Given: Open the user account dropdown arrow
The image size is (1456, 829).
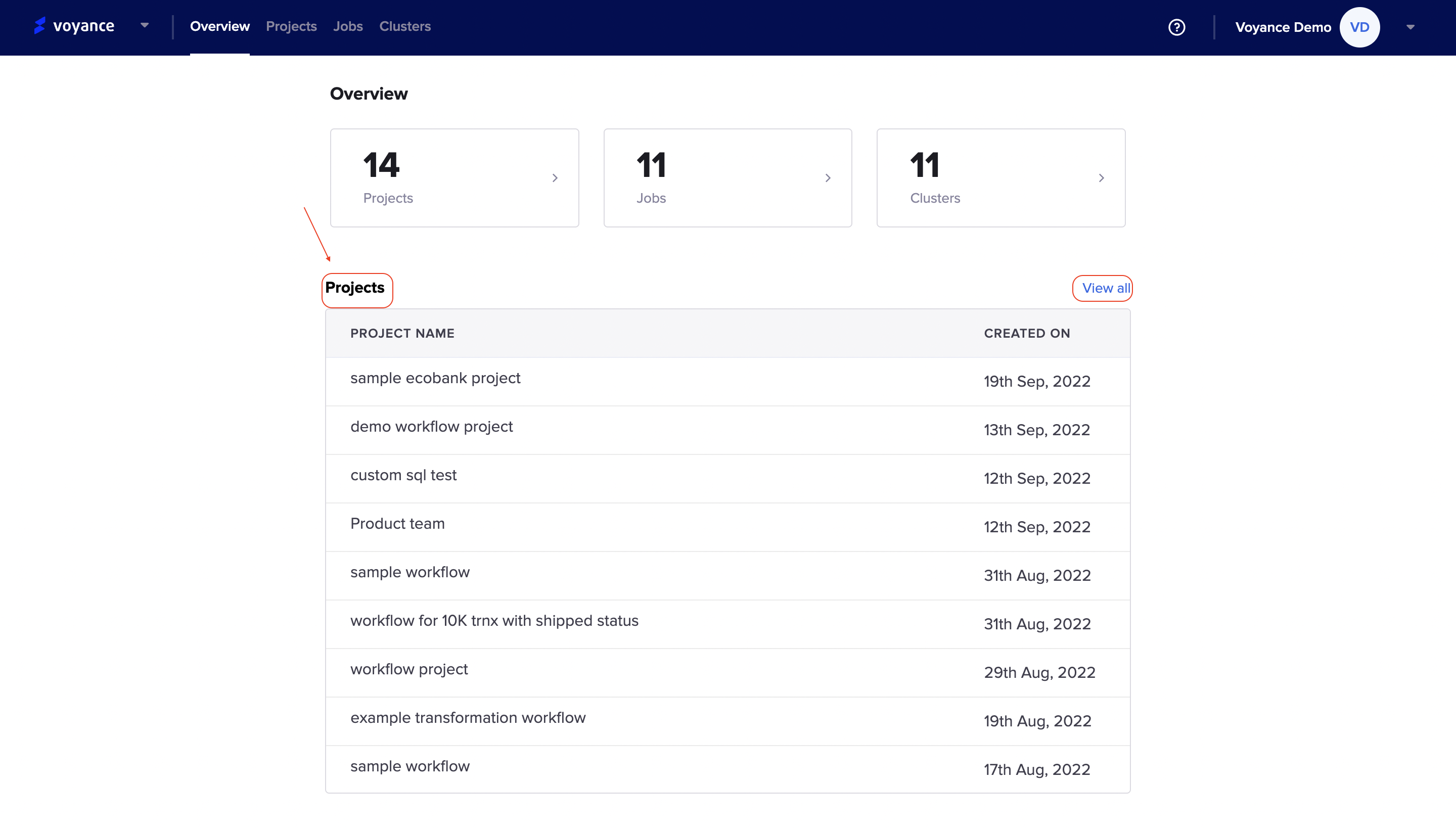Looking at the screenshot, I should [1410, 27].
